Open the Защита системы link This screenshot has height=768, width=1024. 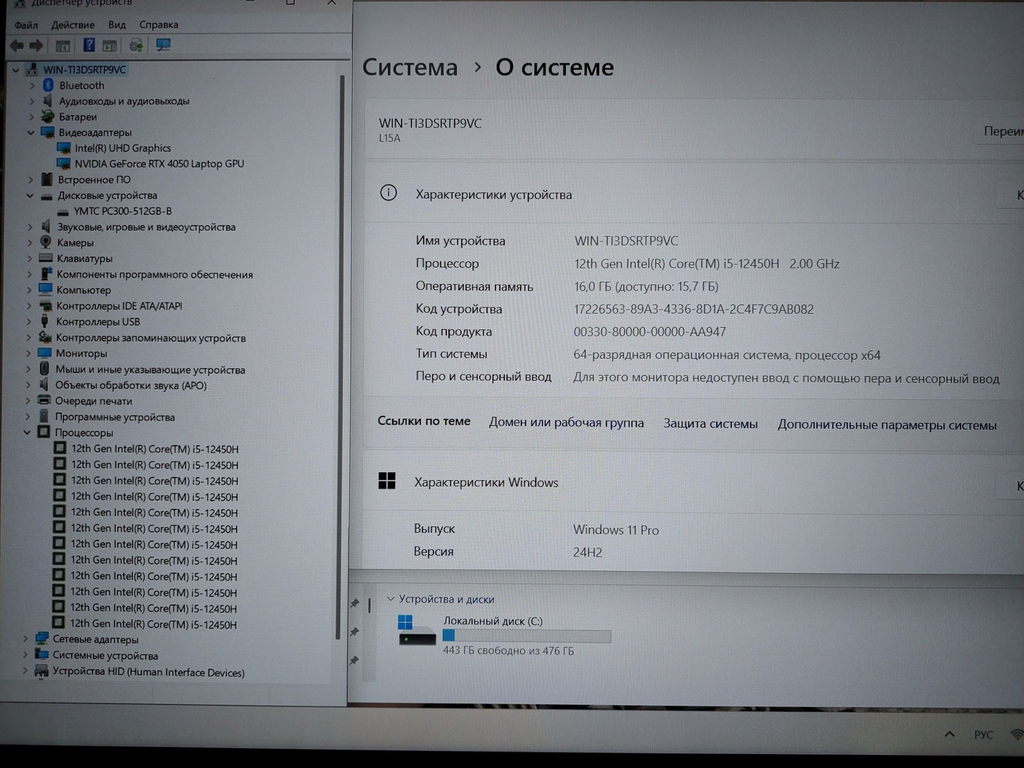[710, 424]
